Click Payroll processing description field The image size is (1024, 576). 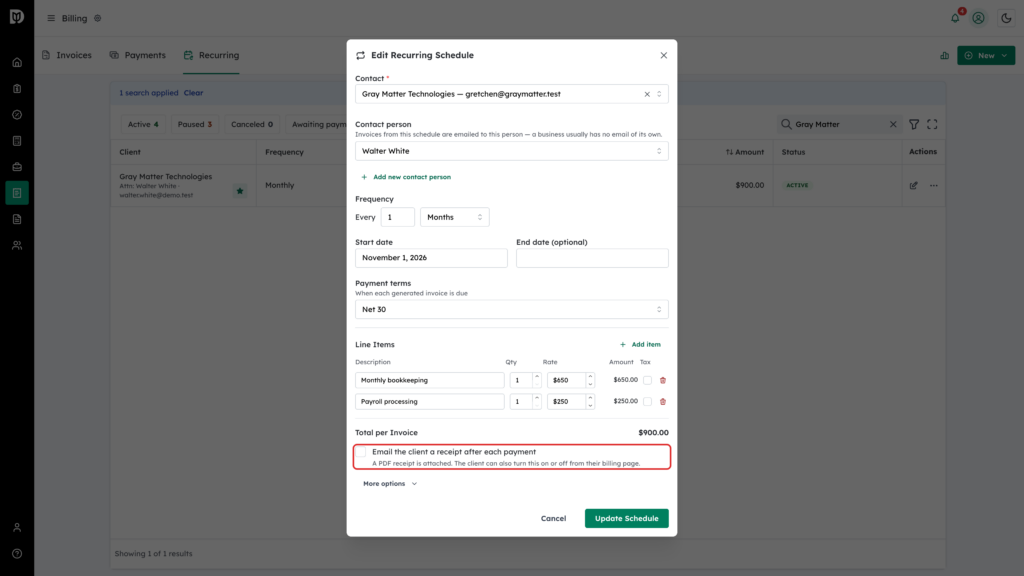tap(429, 402)
